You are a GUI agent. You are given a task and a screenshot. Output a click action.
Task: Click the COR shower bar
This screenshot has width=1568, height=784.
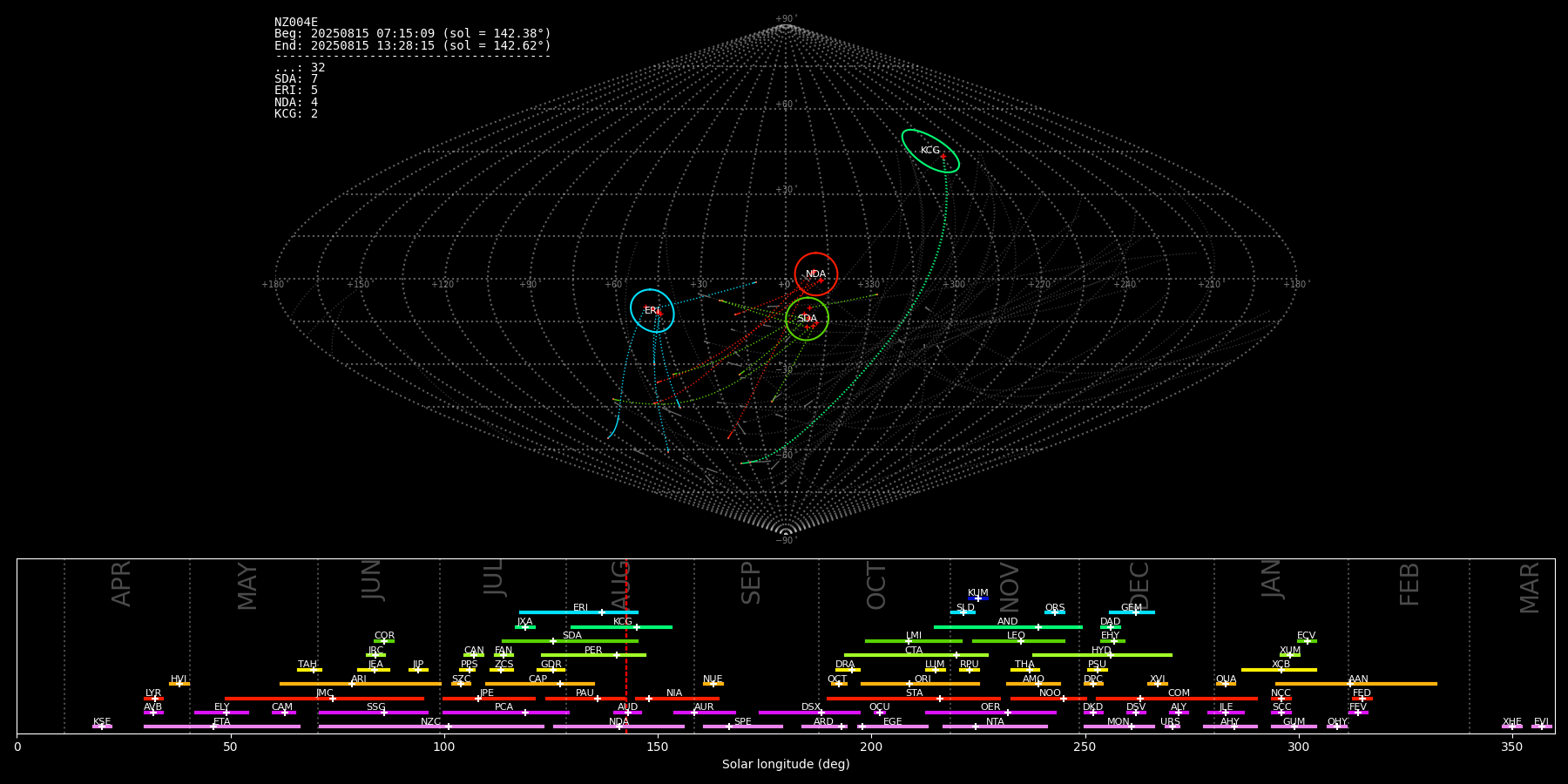[x=384, y=641]
